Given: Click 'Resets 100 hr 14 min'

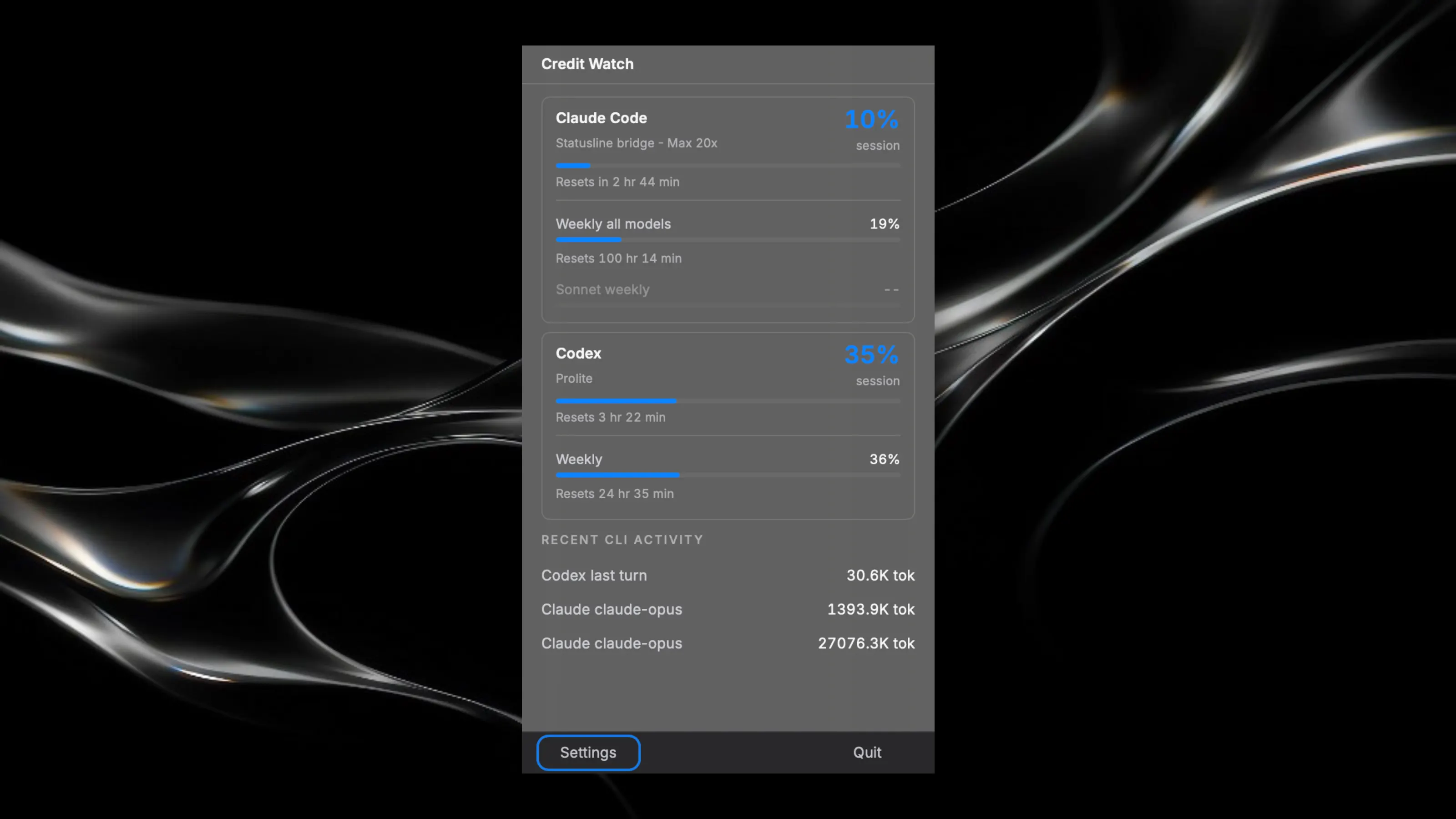Looking at the screenshot, I should point(618,258).
